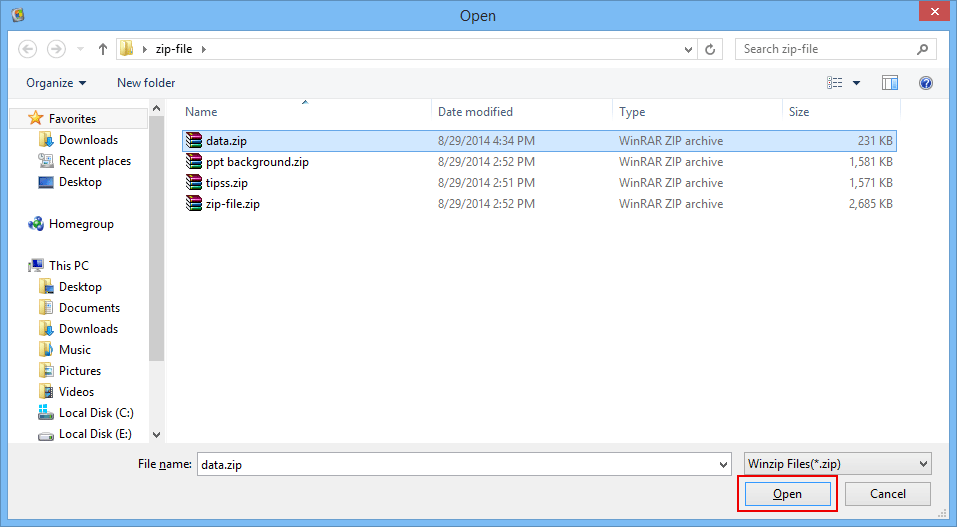Click the New folder button
This screenshot has height=527, width=957.
tap(146, 82)
